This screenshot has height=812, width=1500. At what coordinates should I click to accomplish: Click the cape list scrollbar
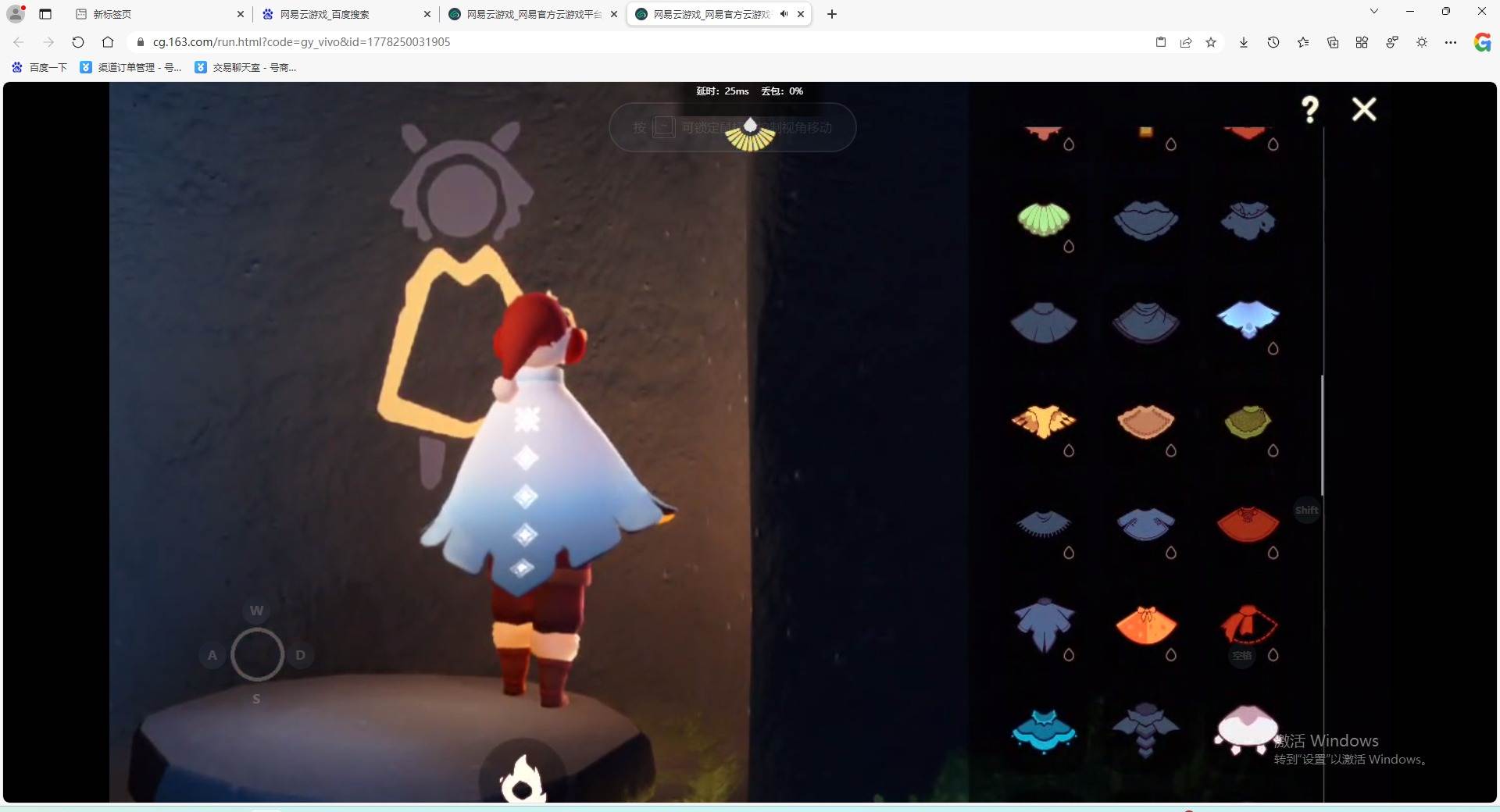click(1323, 434)
